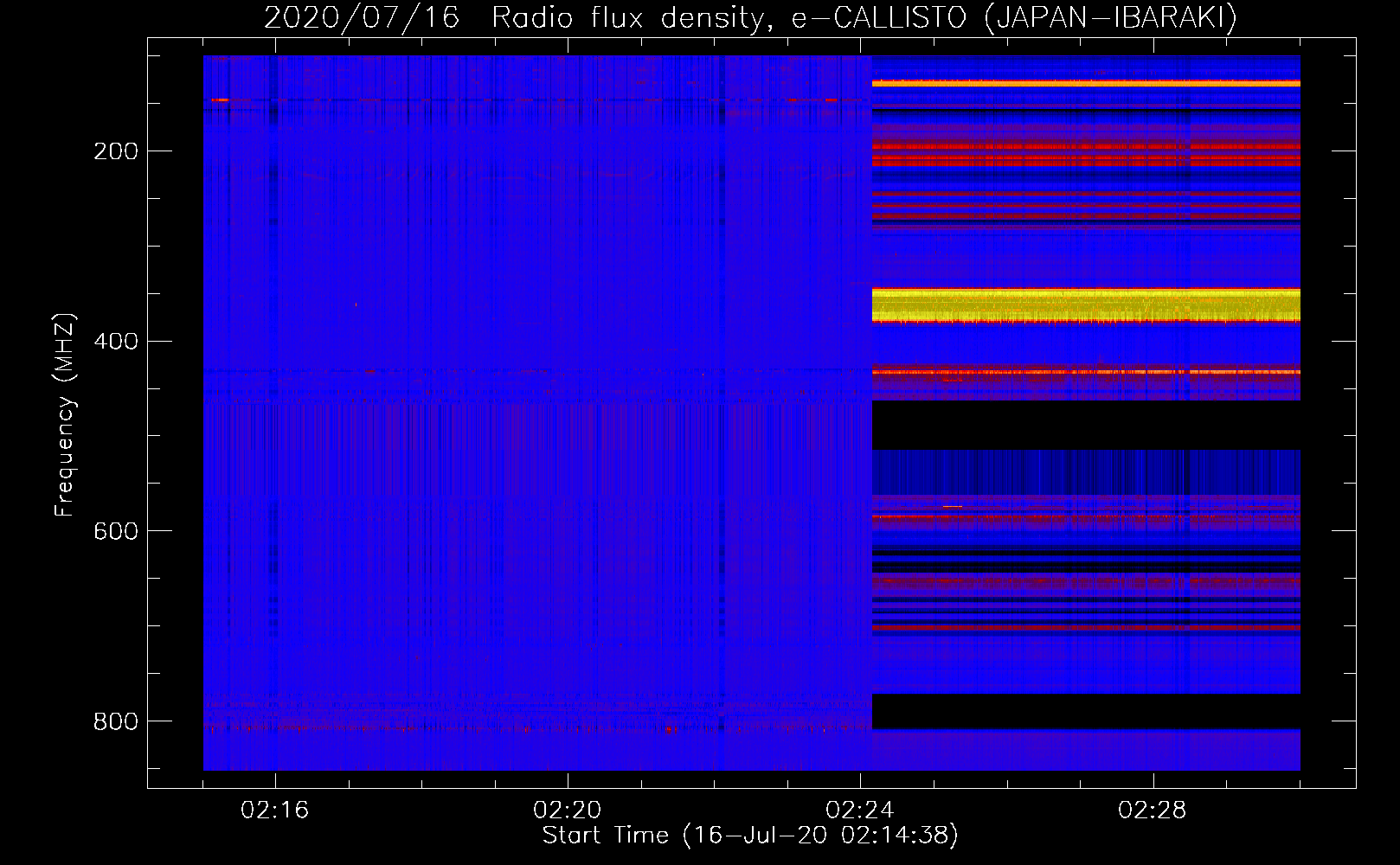Click the 800 frequency tick label
Image resolution: width=1400 pixels, height=865 pixels.
pyautogui.click(x=116, y=721)
